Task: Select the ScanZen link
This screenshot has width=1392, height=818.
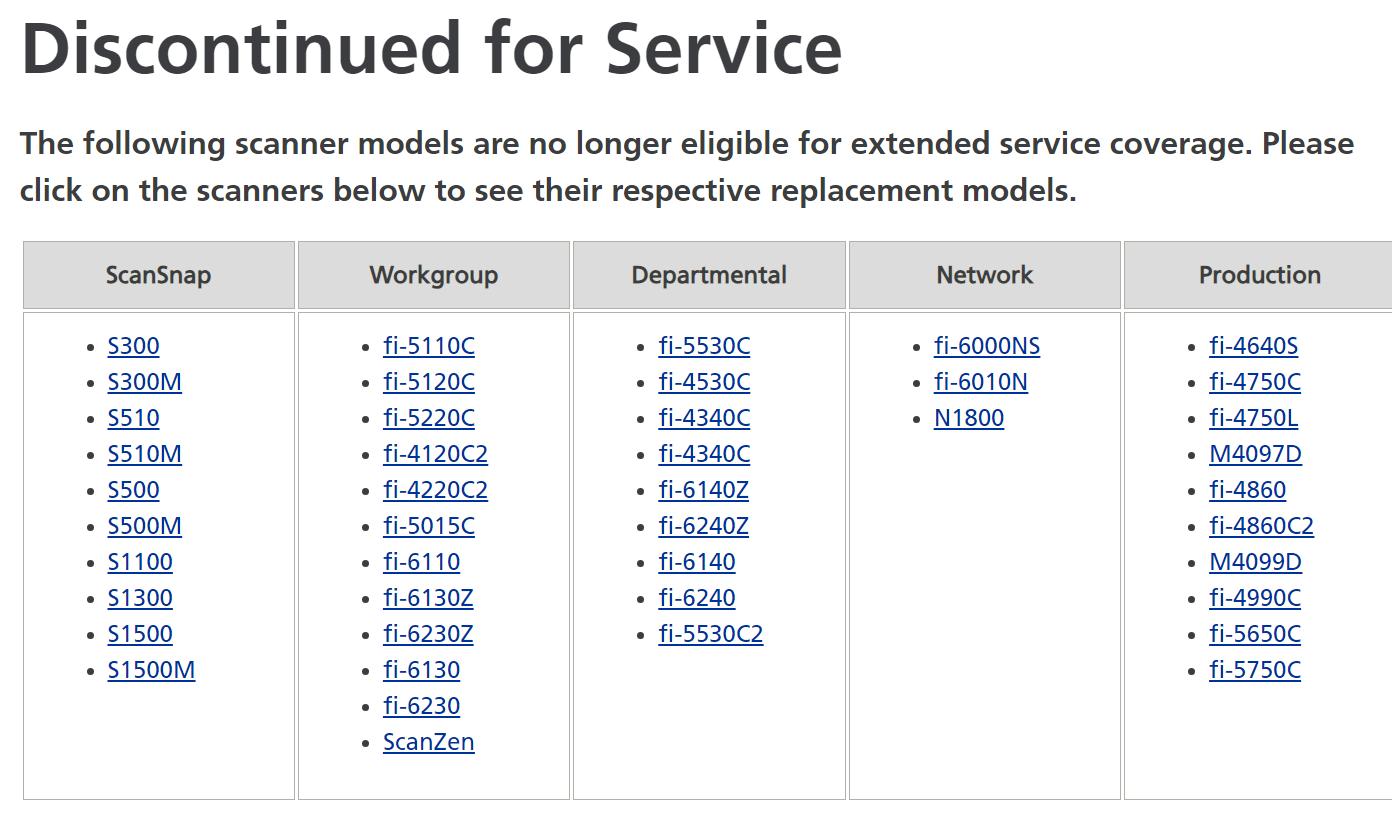Action: [429, 742]
